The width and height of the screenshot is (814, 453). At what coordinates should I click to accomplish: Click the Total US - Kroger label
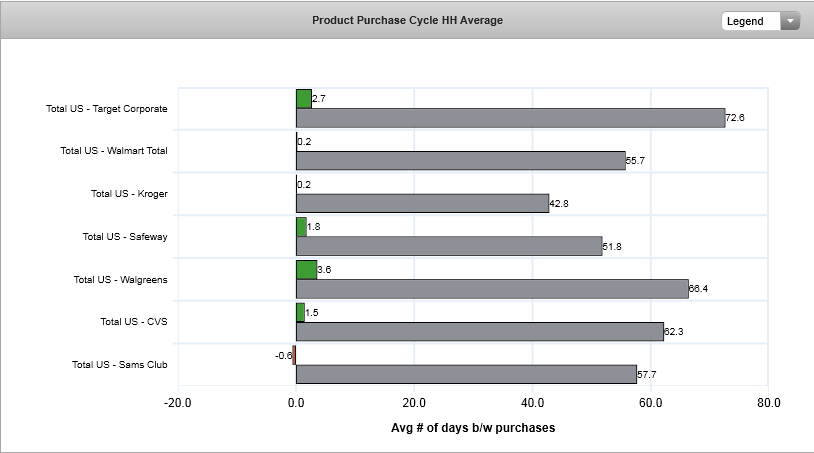pos(128,194)
